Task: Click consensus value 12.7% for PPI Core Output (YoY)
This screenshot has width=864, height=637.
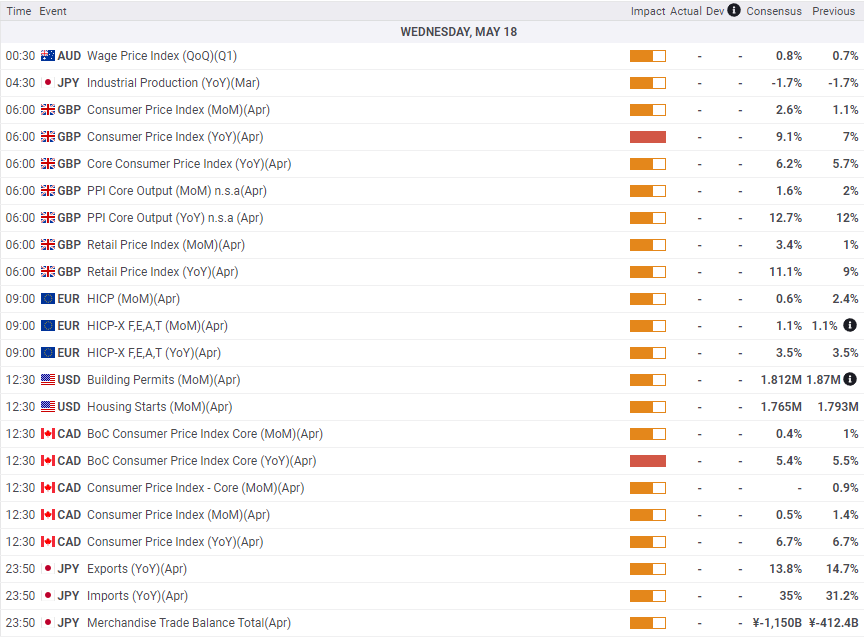Action: click(786, 218)
